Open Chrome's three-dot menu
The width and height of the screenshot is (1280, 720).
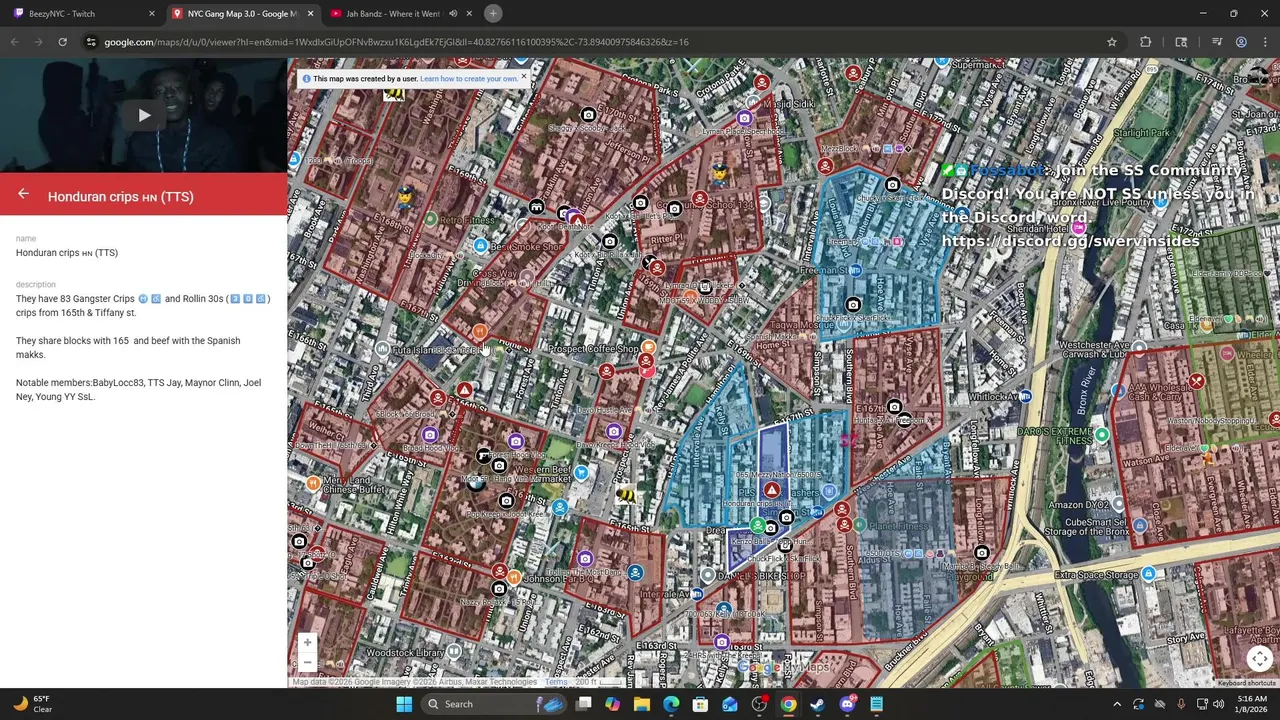click(x=1264, y=42)
